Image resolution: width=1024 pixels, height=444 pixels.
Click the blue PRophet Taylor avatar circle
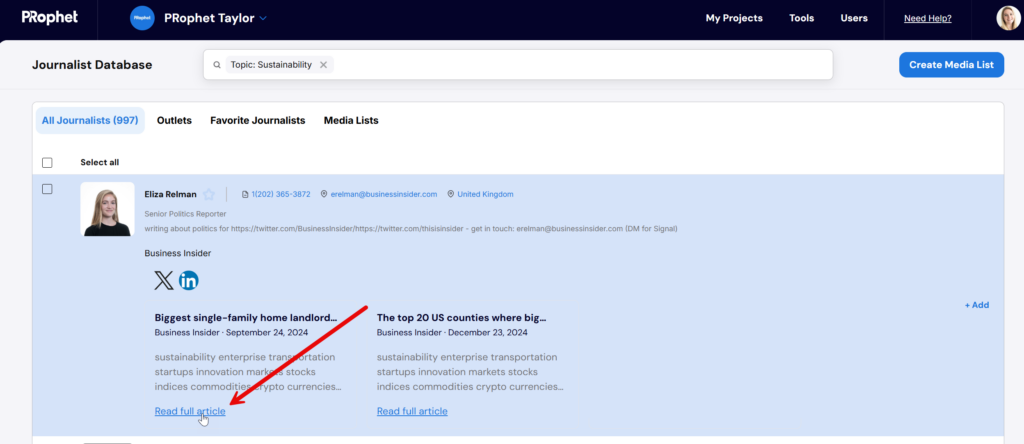[x=142, y=18]
